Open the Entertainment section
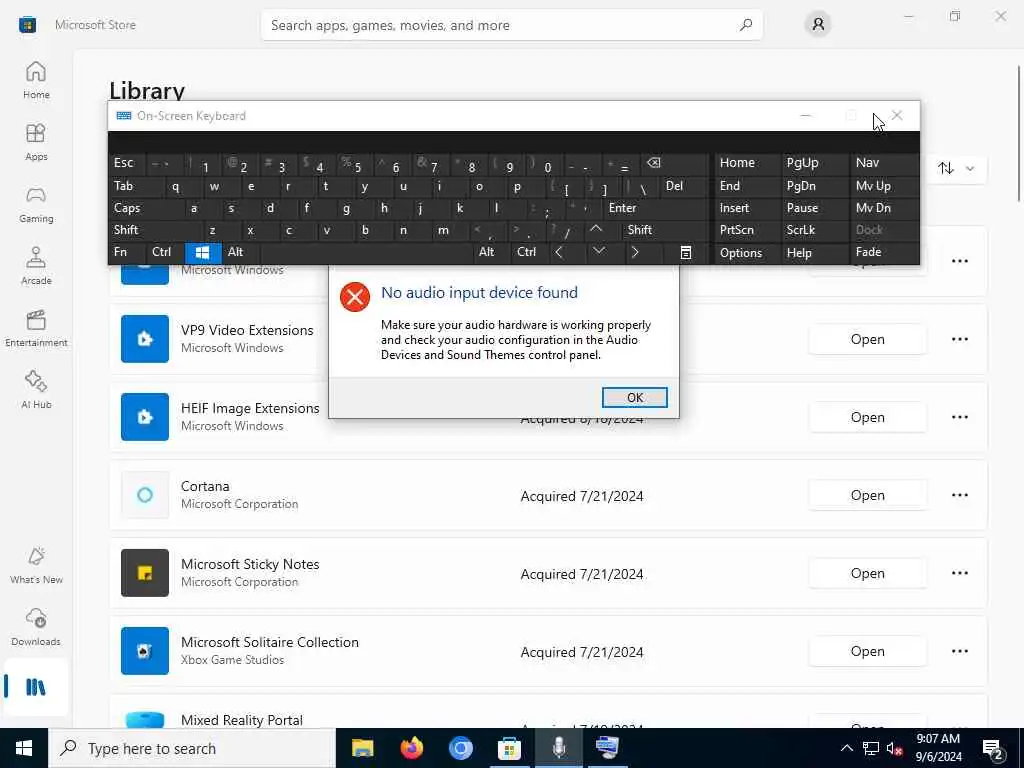Screen dimensions: 1024x768 tap(36, 328)
